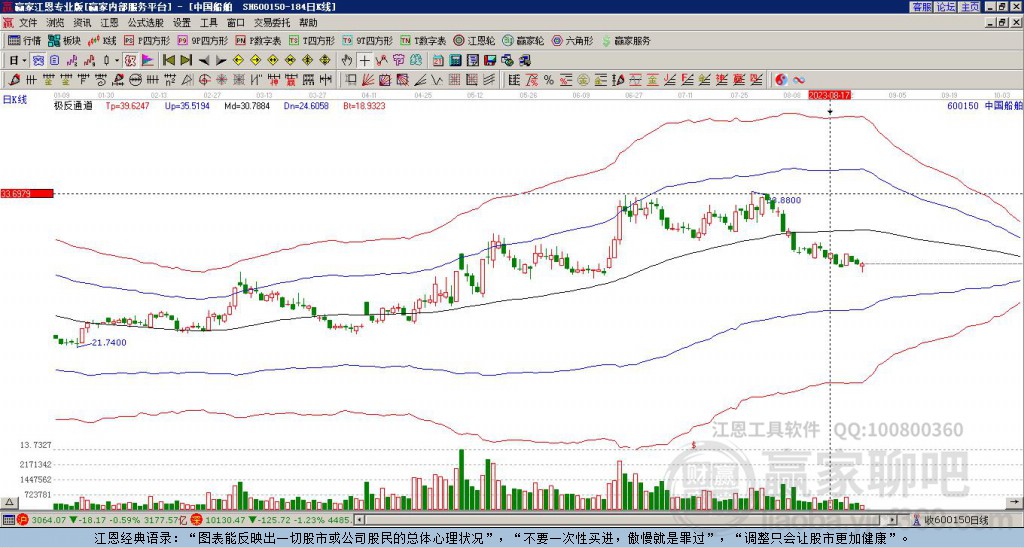Open the P数字表 tool
The width and height of the screenshot is (1024, 548).
[258, 40]
